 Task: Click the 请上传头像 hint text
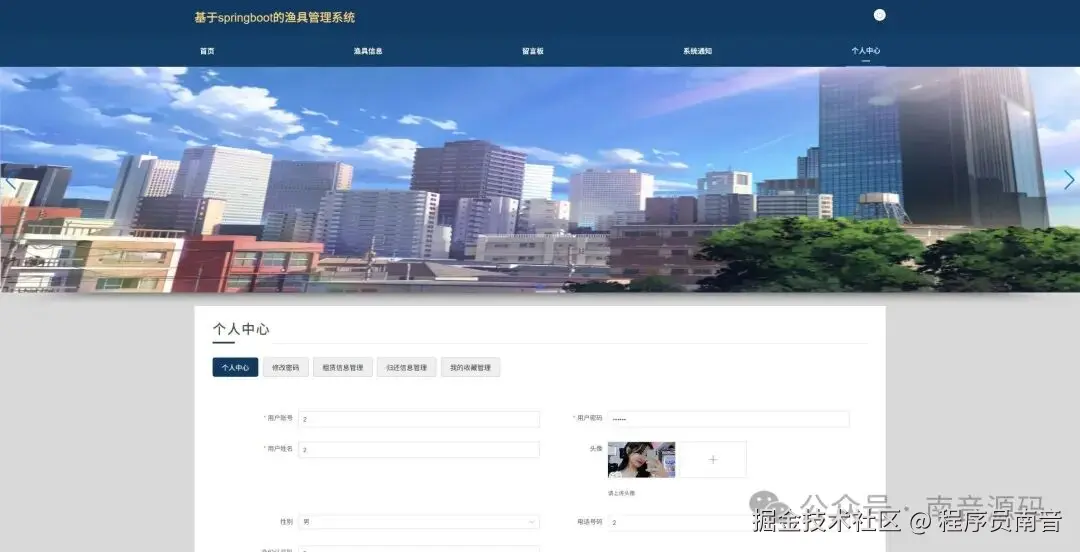point(621,493)
